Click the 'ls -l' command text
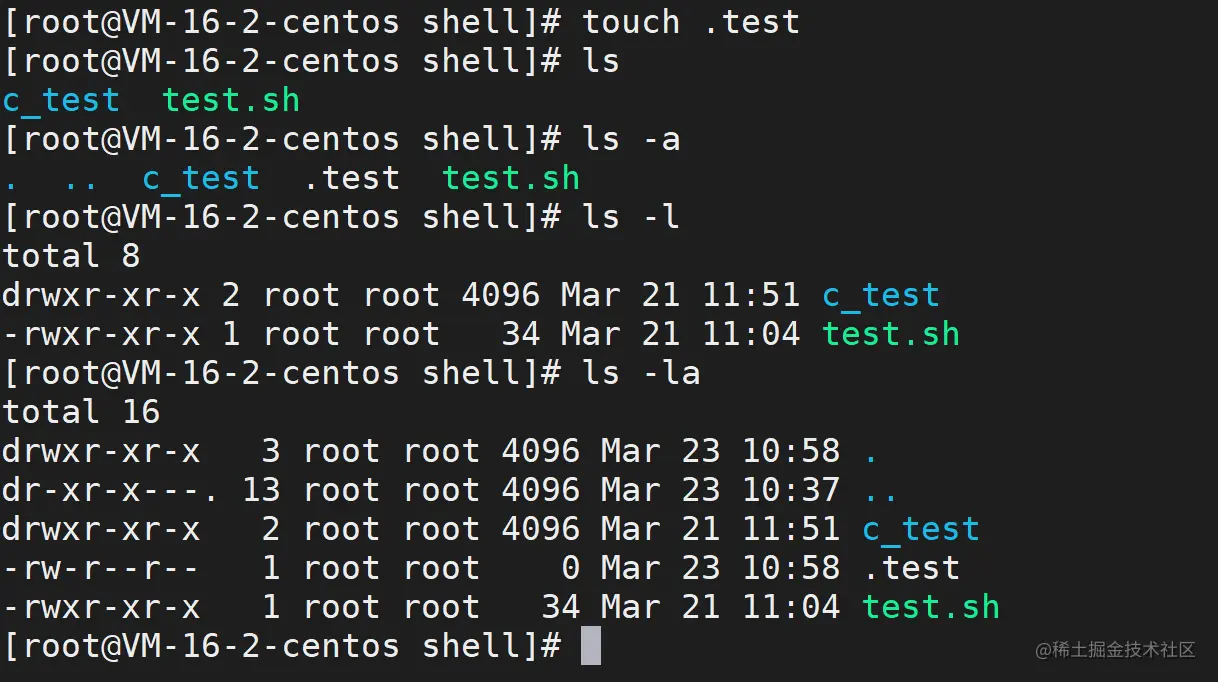The height and width of the screenshot is (682, 1218). click(x=631, y=217)
